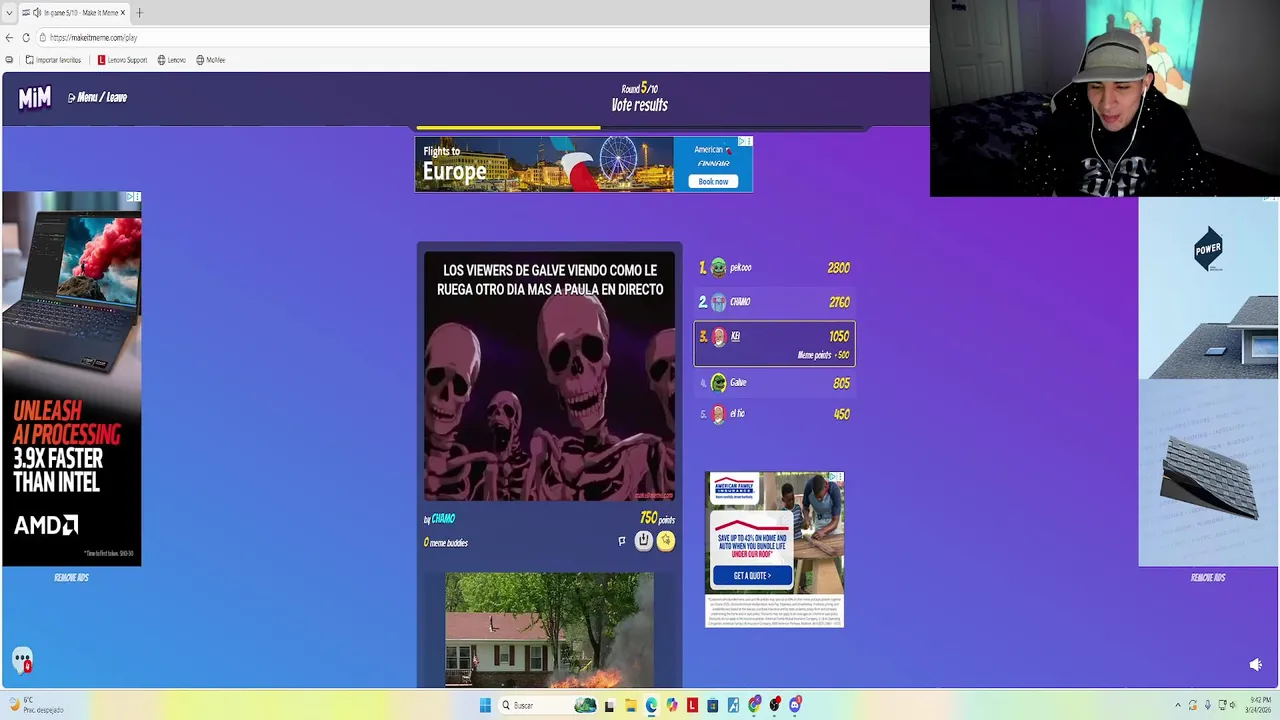Open the skeleton meme image
The height and width of the screenshot is (720, 1280).
(549, 376)
